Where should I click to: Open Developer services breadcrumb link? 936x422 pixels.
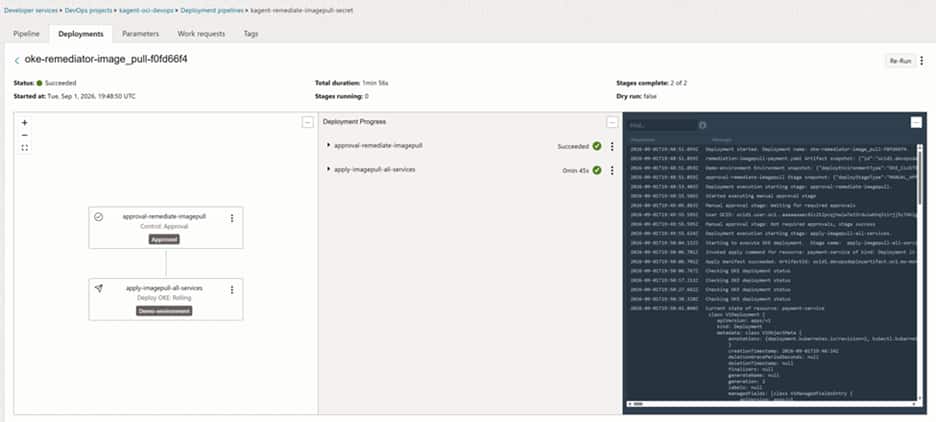[29, 11]
